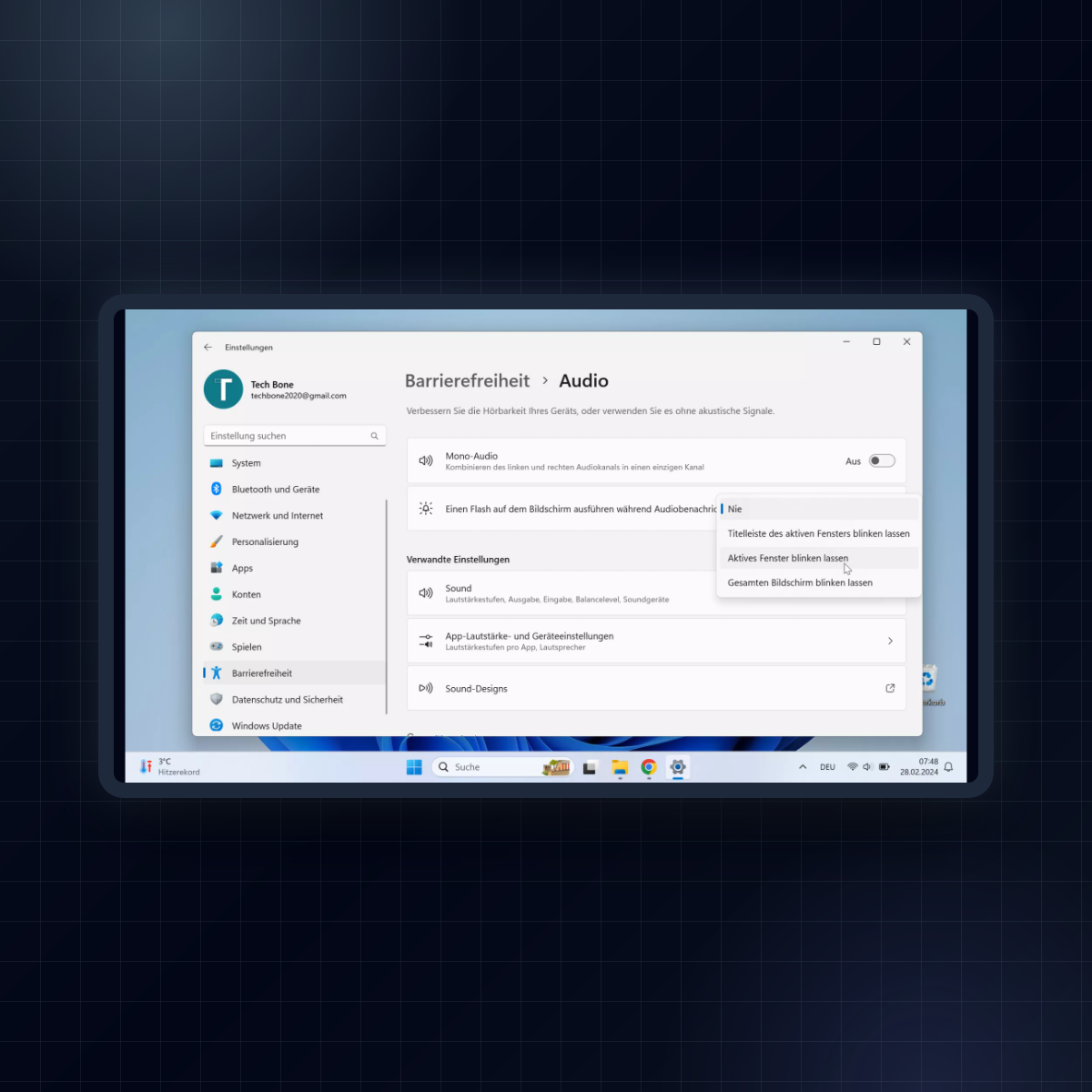Select Titelleiste des aktiven Fensters blinken lassen

tap(819, 533)
